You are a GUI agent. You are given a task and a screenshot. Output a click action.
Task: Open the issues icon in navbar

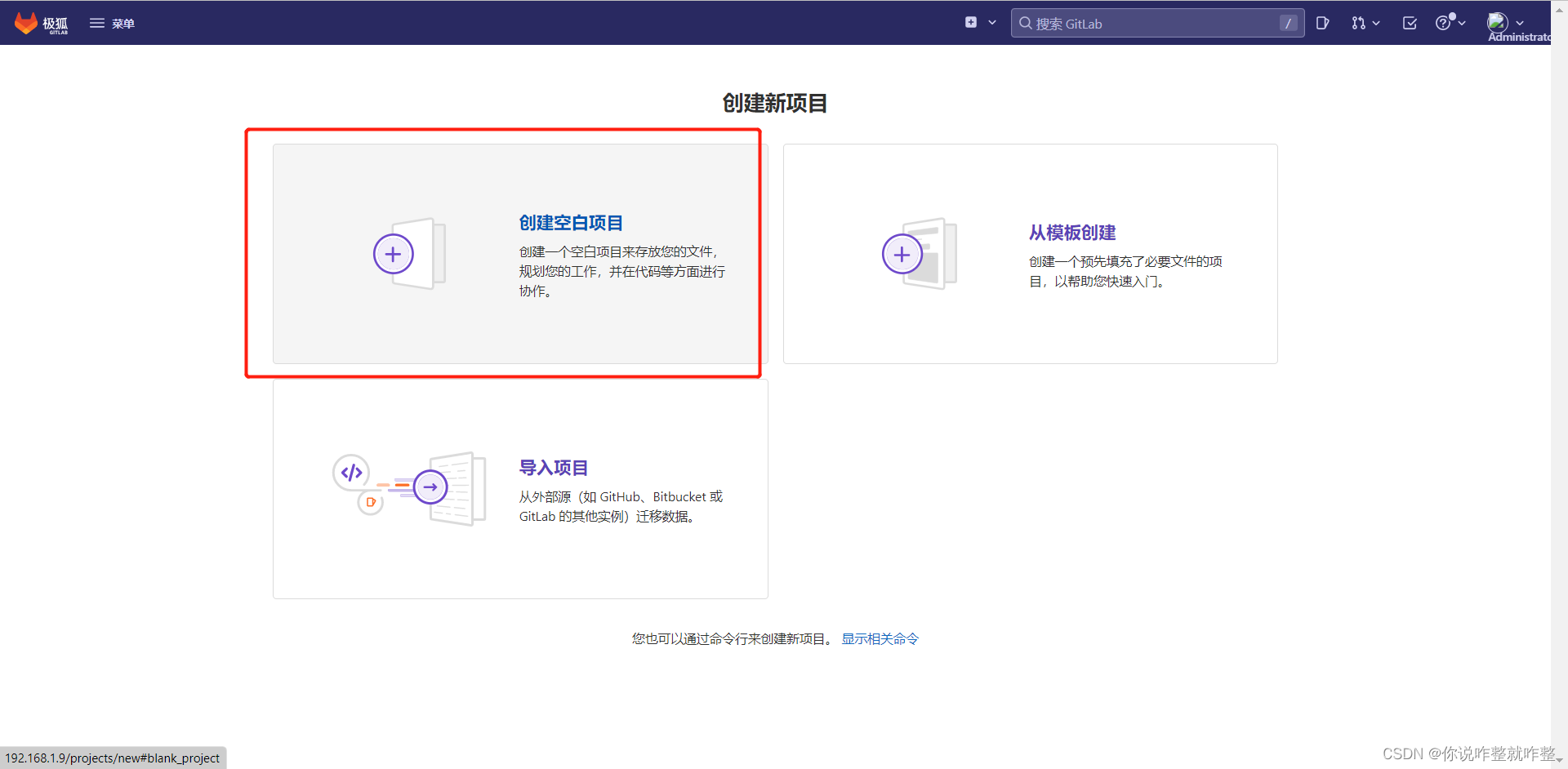pyautogui.click(x=1323, y=23)
